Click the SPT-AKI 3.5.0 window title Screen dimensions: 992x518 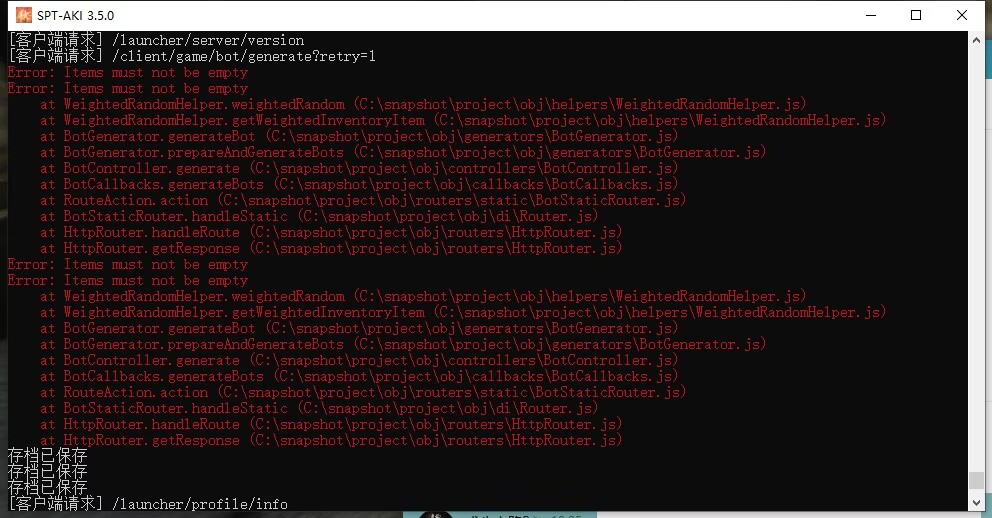click(75, 15)
